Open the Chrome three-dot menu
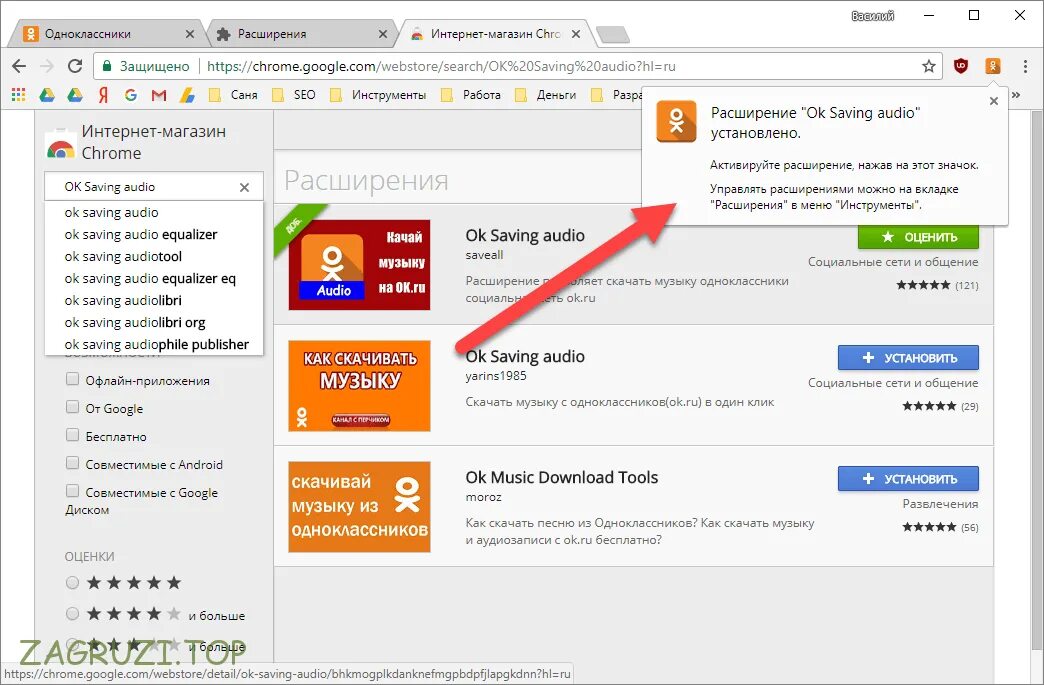 coord(1025,66)
